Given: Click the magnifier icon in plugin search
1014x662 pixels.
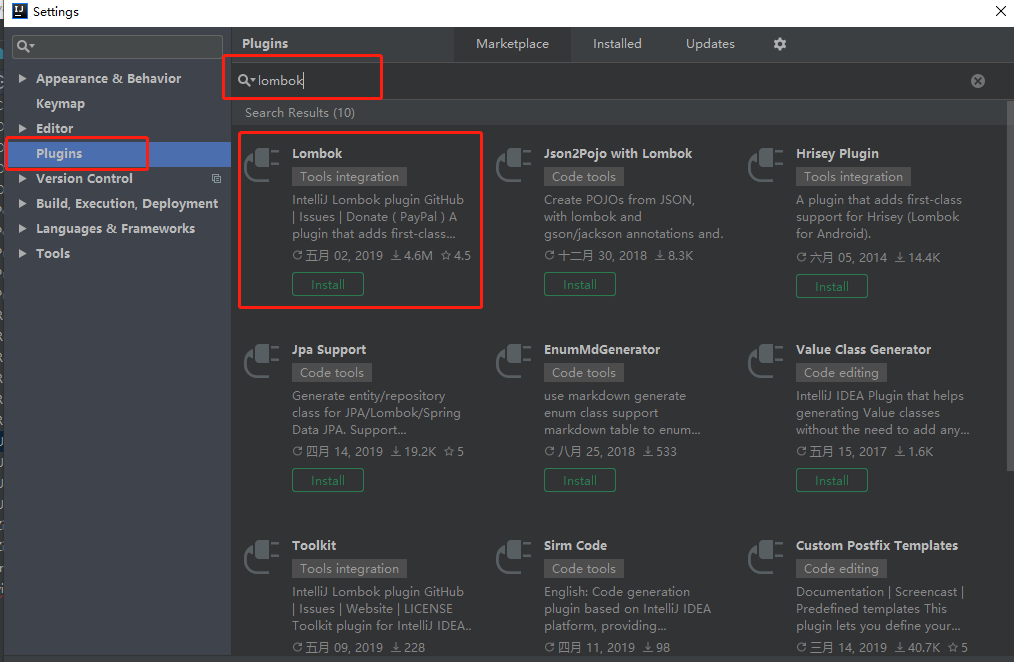Looking at the screenshot, I should point(245,80).
